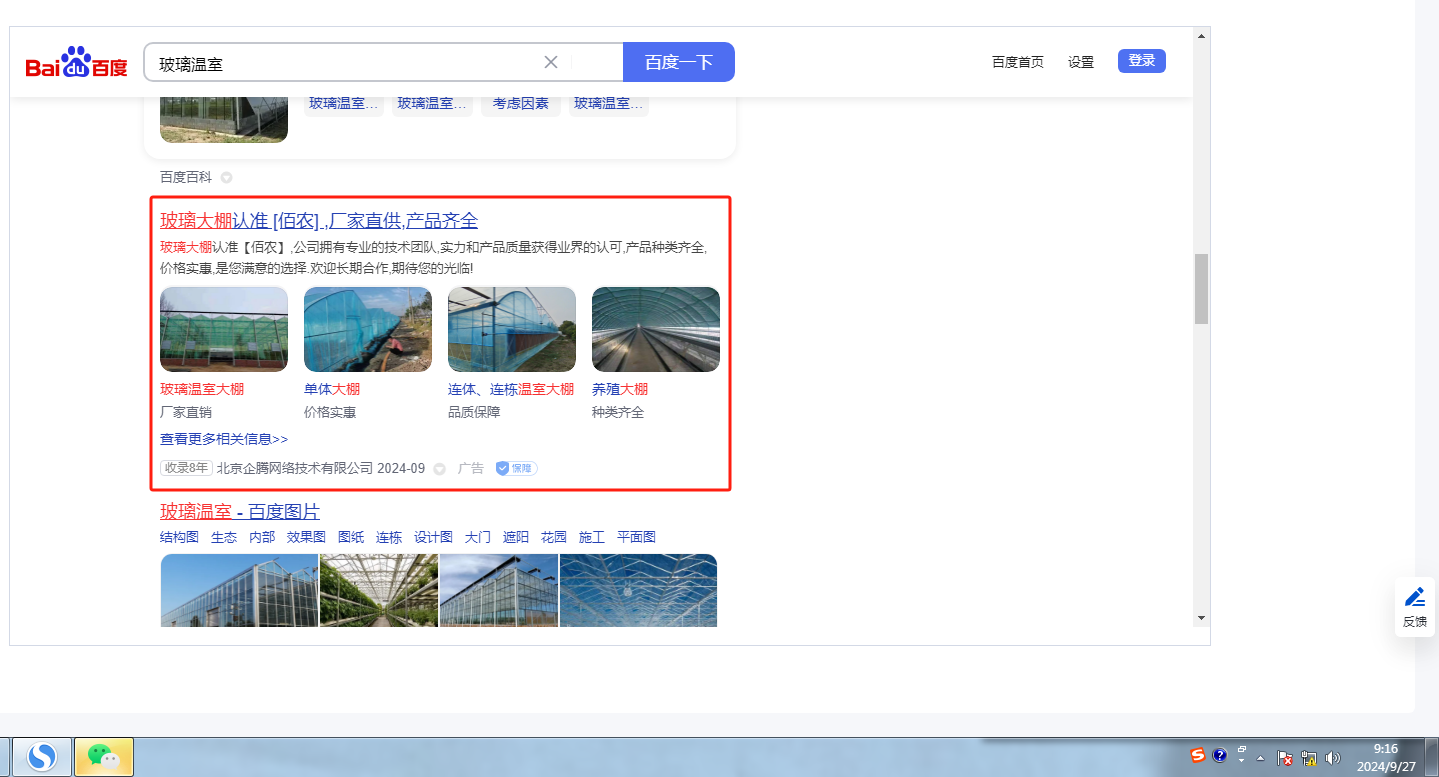Click the Sogou input method tray icon

(1198, 755)
